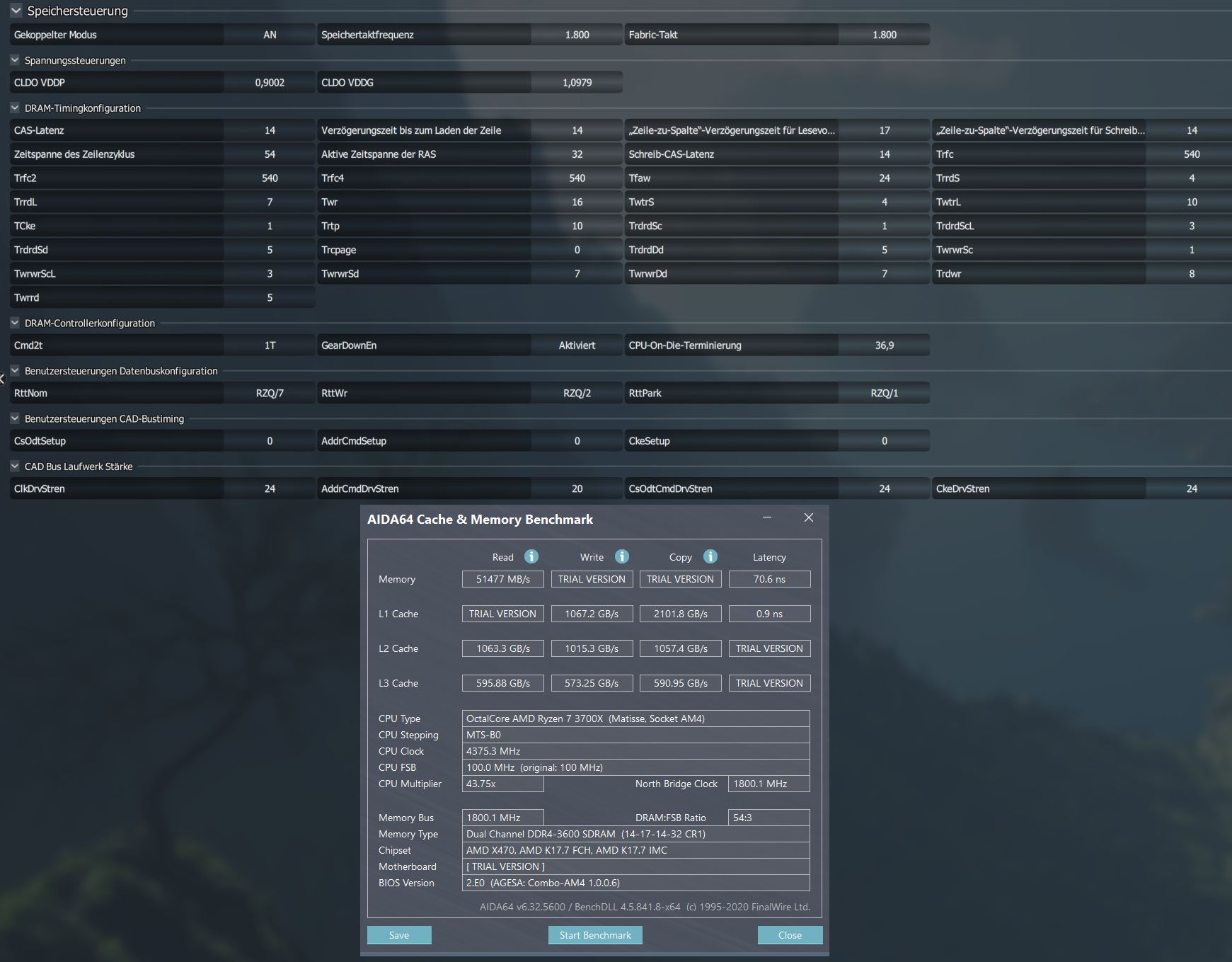This screenshot has width=1232, height=962.
Task: Click the CAS-Latenz value 14
Action: click(270, 130)
